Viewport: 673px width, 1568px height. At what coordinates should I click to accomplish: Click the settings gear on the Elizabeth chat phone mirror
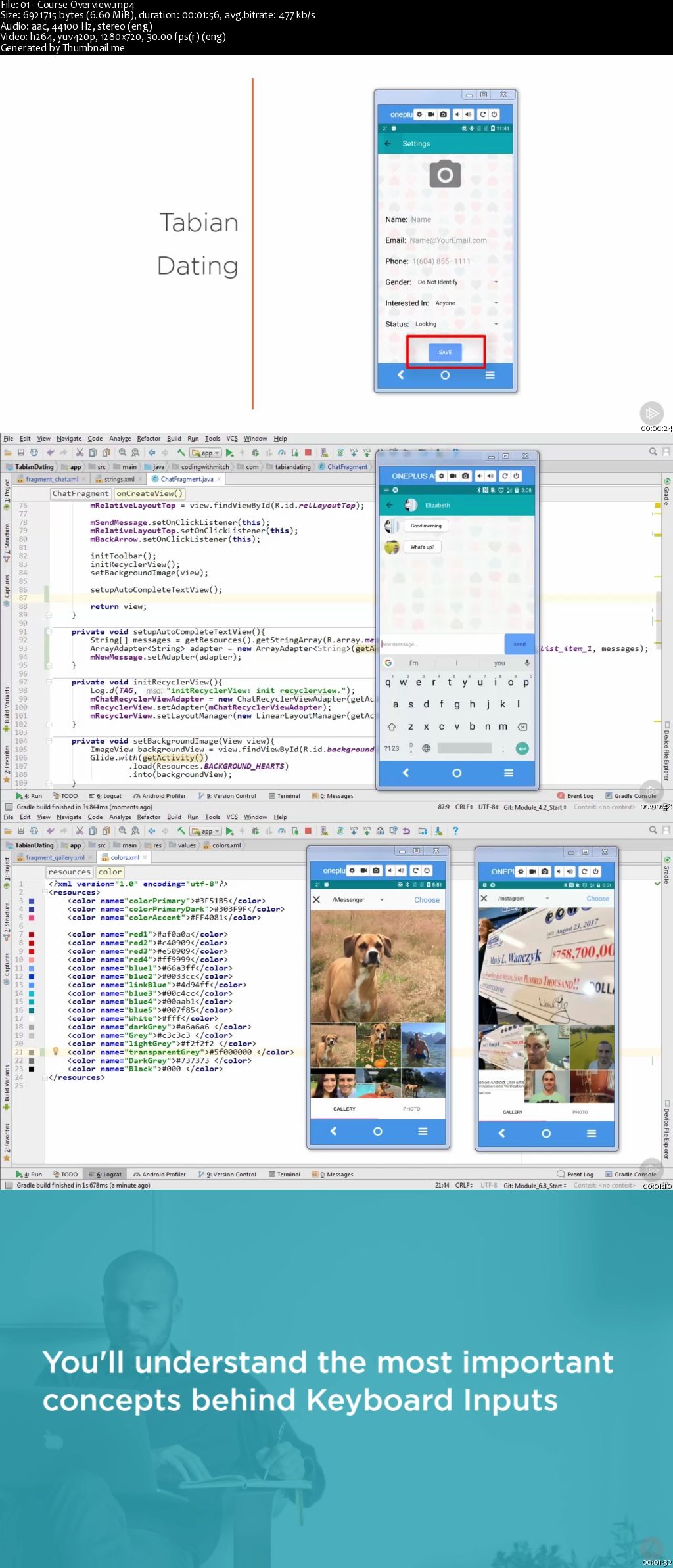(442, 476)
